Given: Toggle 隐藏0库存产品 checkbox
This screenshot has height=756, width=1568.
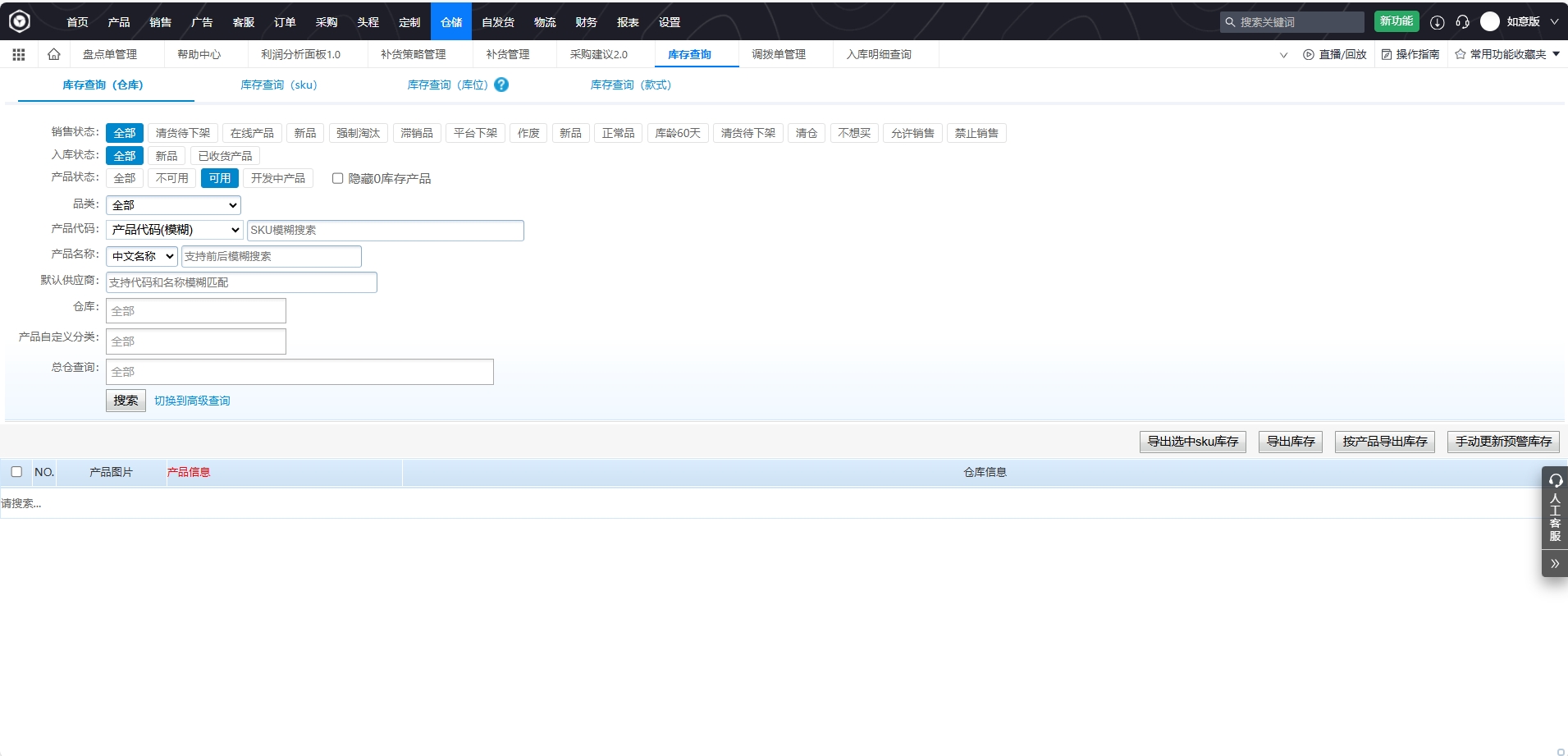Looking at the screenshot, I should (x=337, y=178).
